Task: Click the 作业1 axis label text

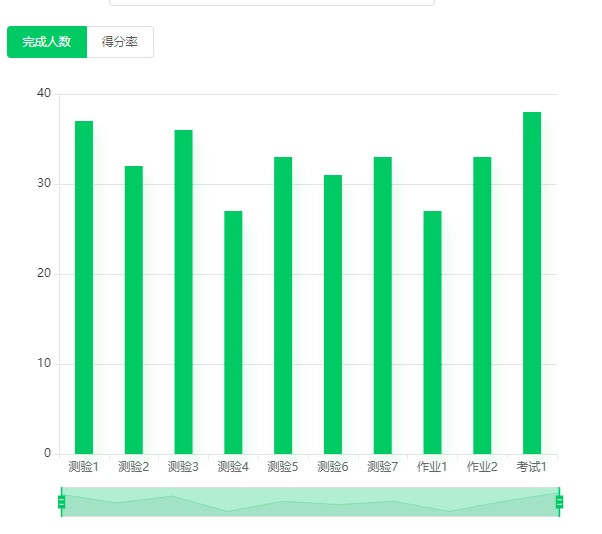Action: tap(432, 467)
